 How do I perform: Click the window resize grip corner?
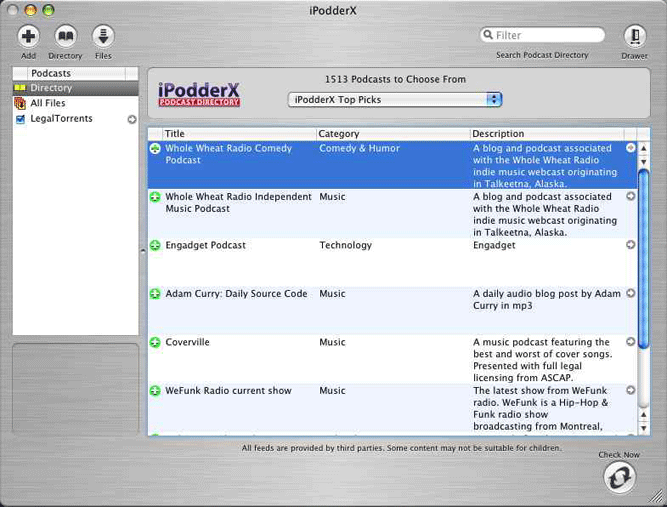[658, 497]
